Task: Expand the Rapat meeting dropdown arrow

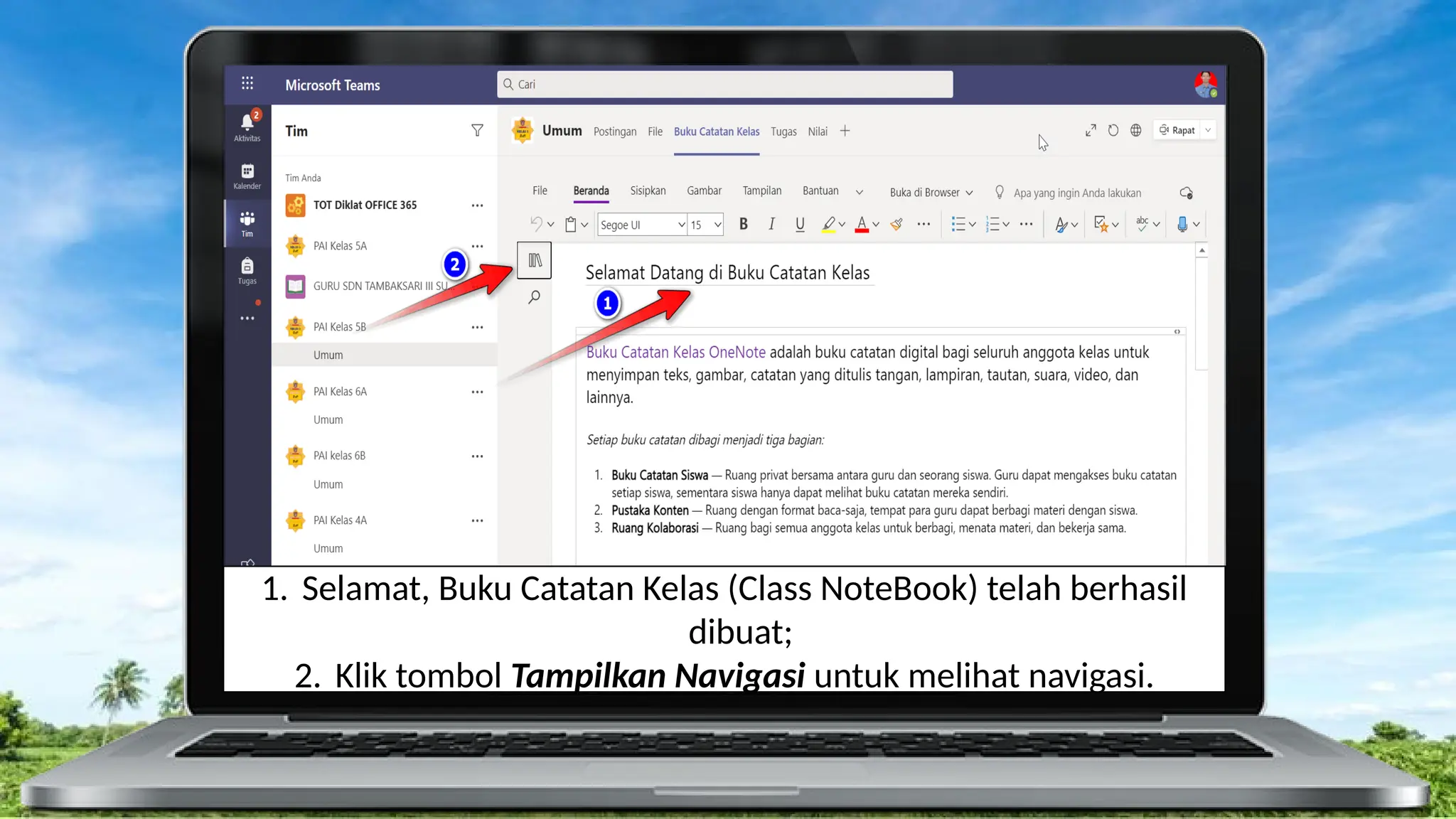Action: [1208, 130]
